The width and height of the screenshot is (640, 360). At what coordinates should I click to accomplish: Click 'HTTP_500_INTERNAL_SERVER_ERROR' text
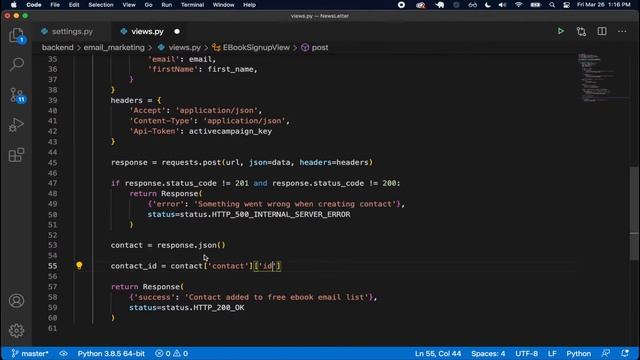pos(281,214)
